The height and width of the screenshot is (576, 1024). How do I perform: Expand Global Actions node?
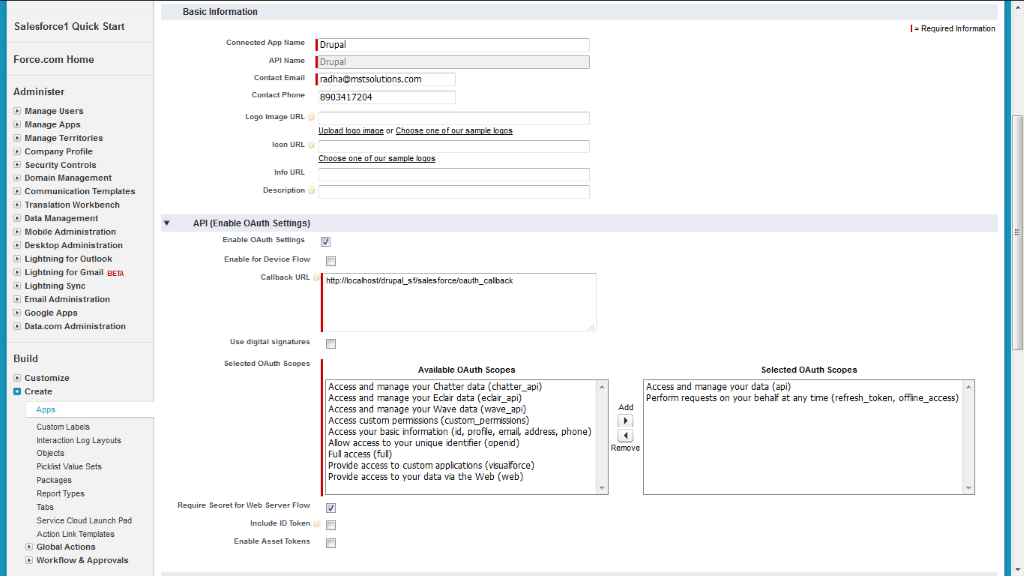pyautogui.click(x=29, y=547)
